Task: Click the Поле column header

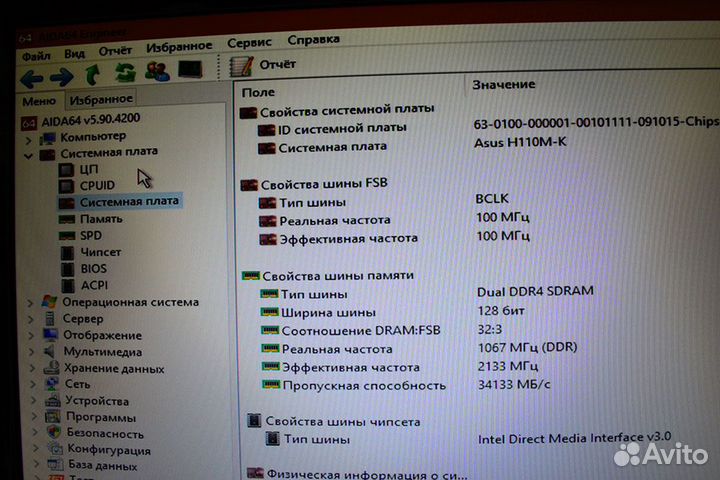Action: (259, 93)
